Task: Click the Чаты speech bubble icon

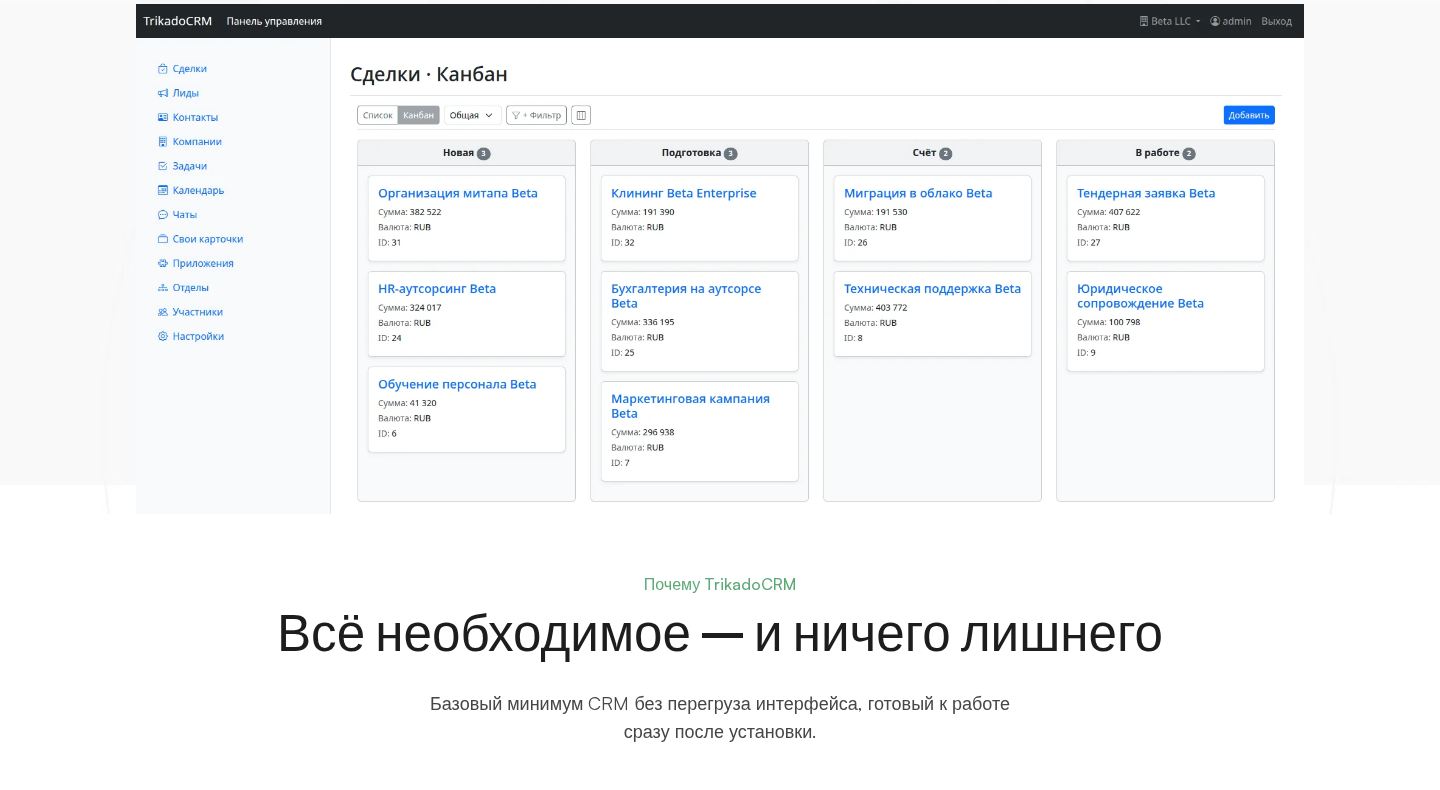Action: click(162, 215)
